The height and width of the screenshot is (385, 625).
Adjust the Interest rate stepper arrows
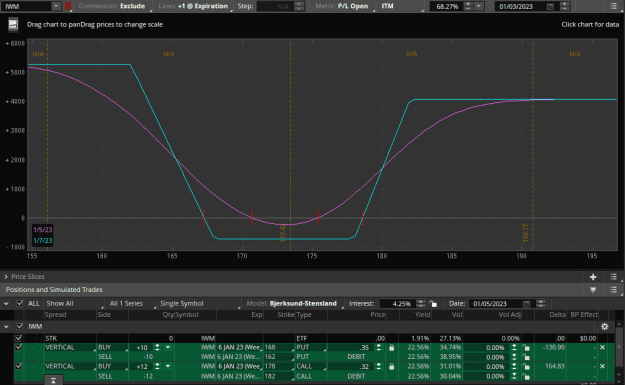pos(421,304)
